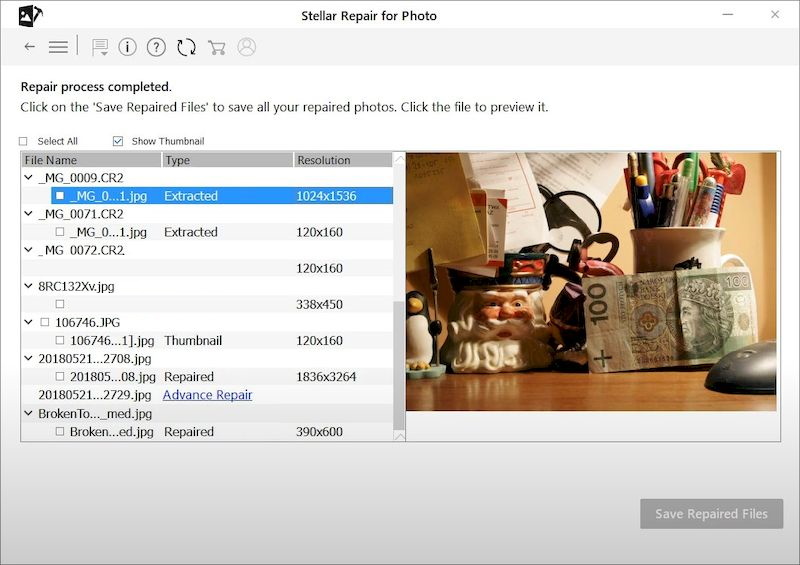Tick checkbox beside 106746.JPG parent

pos(45,322)
